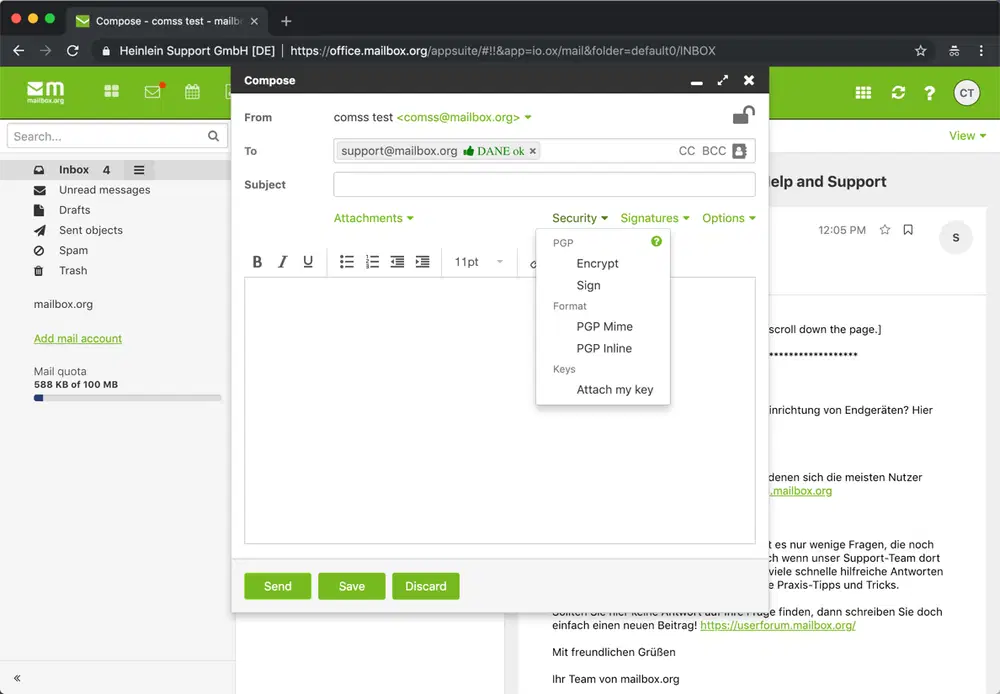The height and width of the screenshot is (694, 1000).
Task: Click the sender avatar S
Action: 955,237
